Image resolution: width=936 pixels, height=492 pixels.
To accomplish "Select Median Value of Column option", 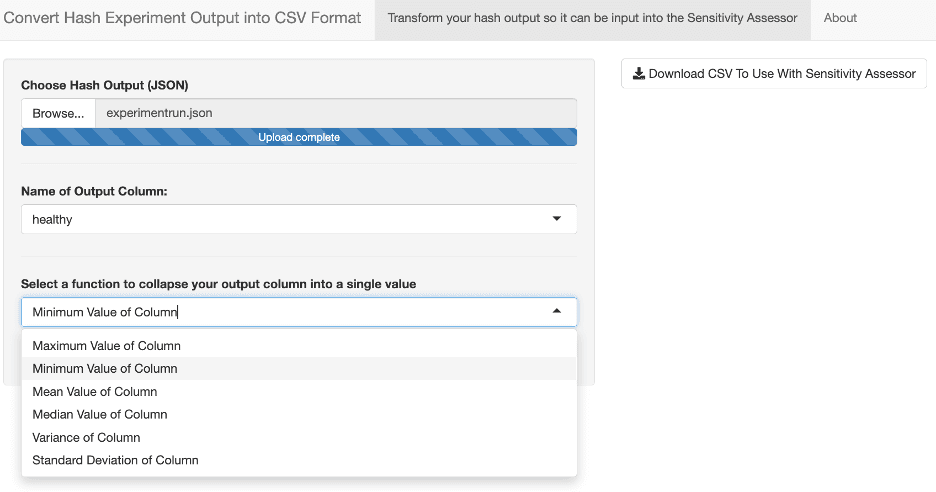I will (100, 415).
